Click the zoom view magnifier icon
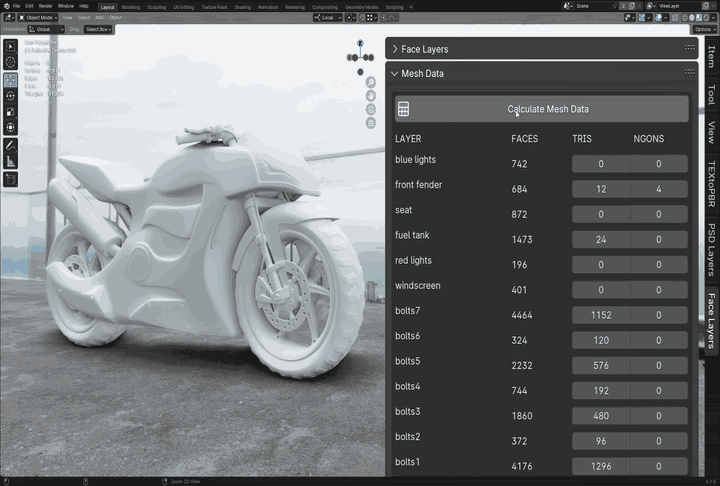The image size is (720, 486). tap(371, 83)
